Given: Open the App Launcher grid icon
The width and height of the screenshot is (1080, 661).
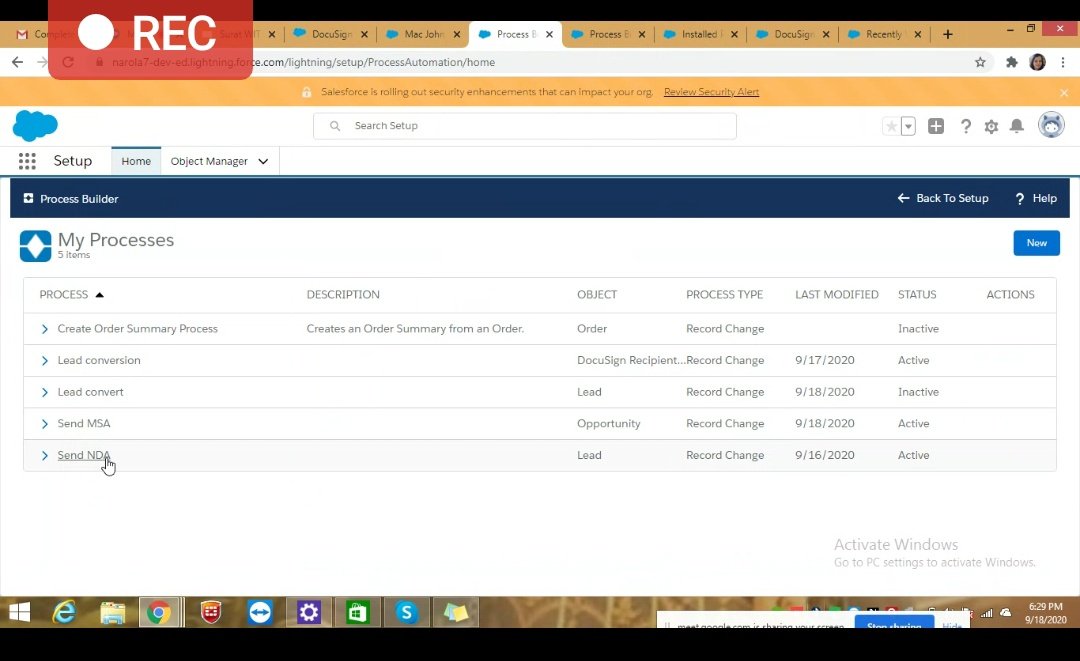Looking at the screenshot, I should pyautogui.click(x=27, y=161).
